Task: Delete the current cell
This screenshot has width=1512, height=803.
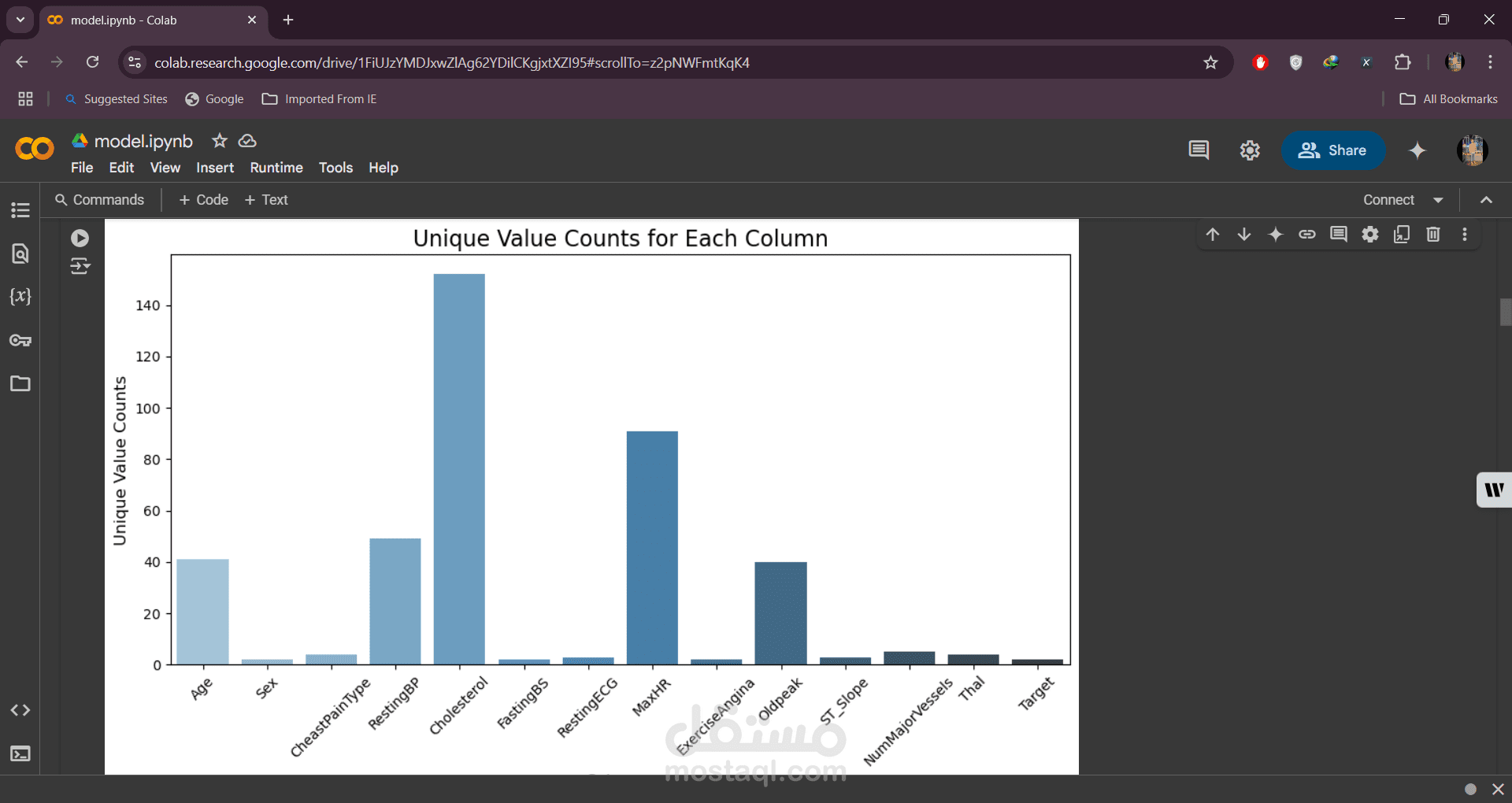Action: 1433,235
